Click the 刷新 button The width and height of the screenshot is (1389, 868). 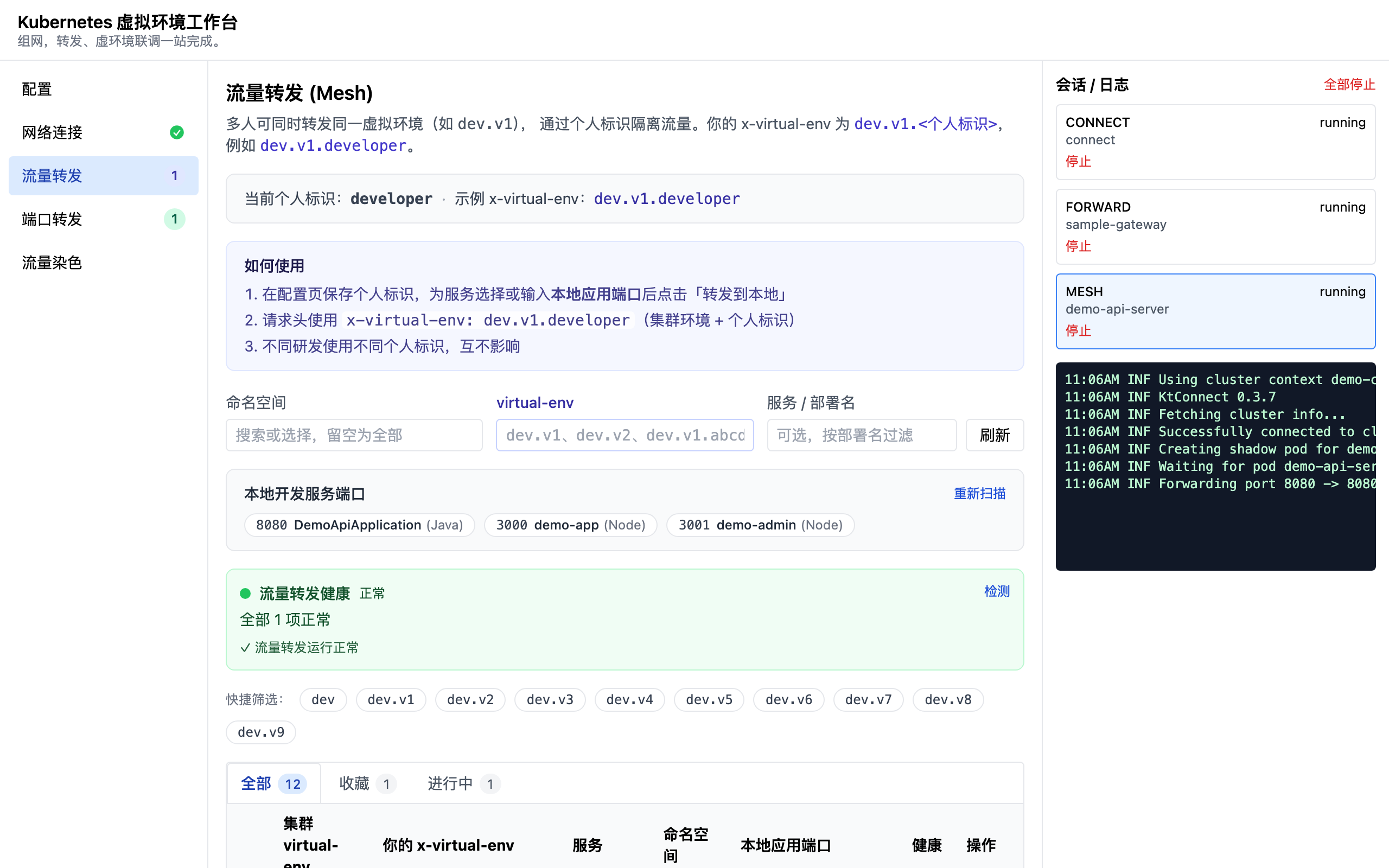[x=995, y=435]
